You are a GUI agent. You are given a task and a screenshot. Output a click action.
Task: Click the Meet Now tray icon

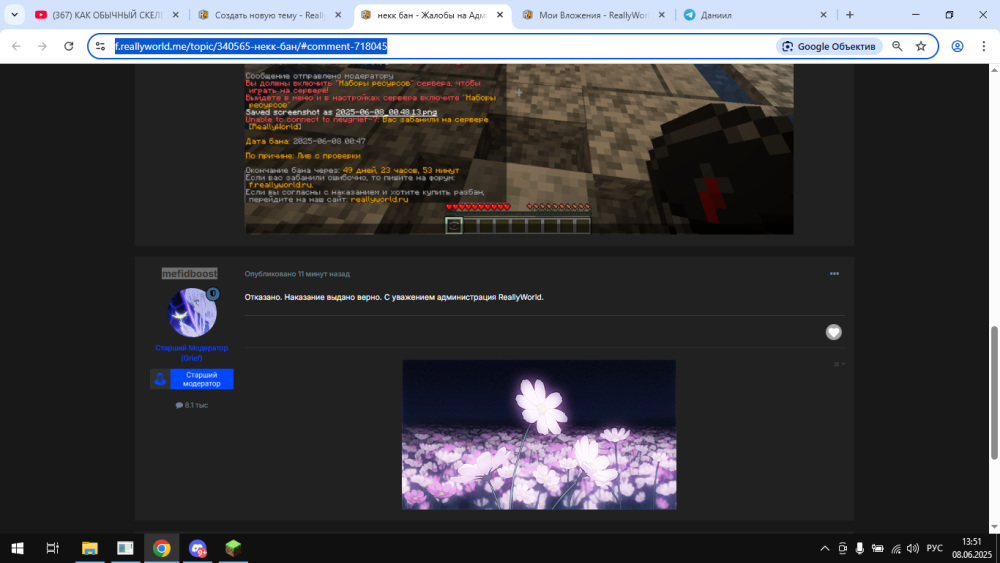pos(842,548)
